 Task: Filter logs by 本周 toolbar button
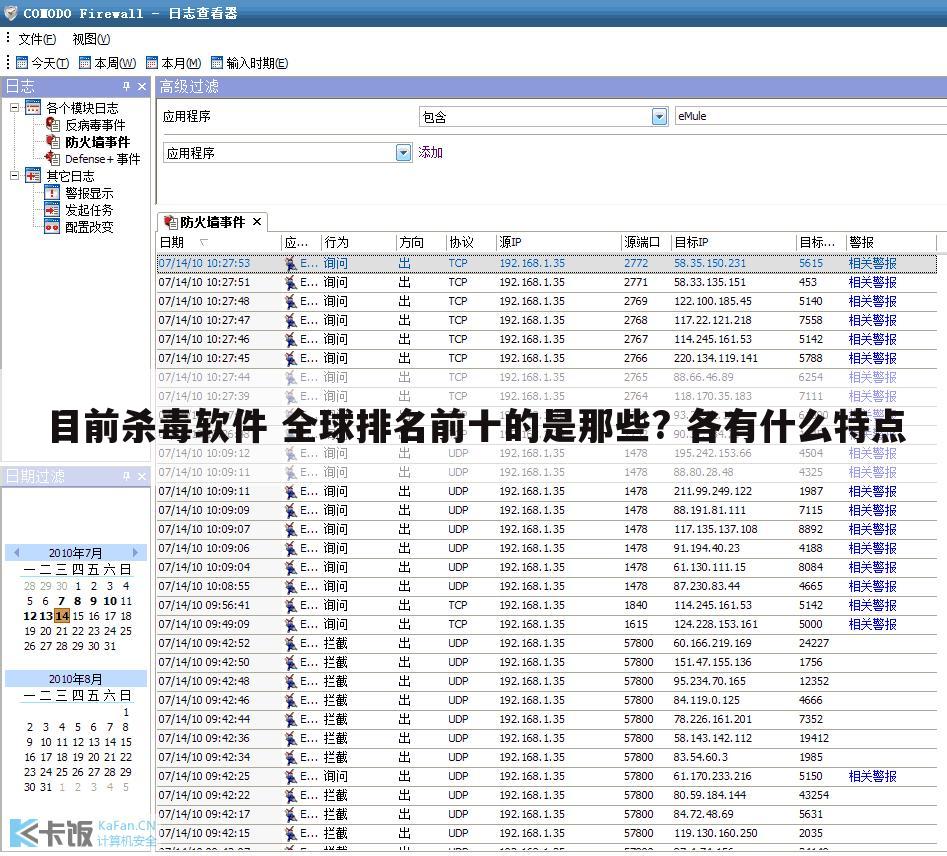pyautogui.click(x=108, y=63)
